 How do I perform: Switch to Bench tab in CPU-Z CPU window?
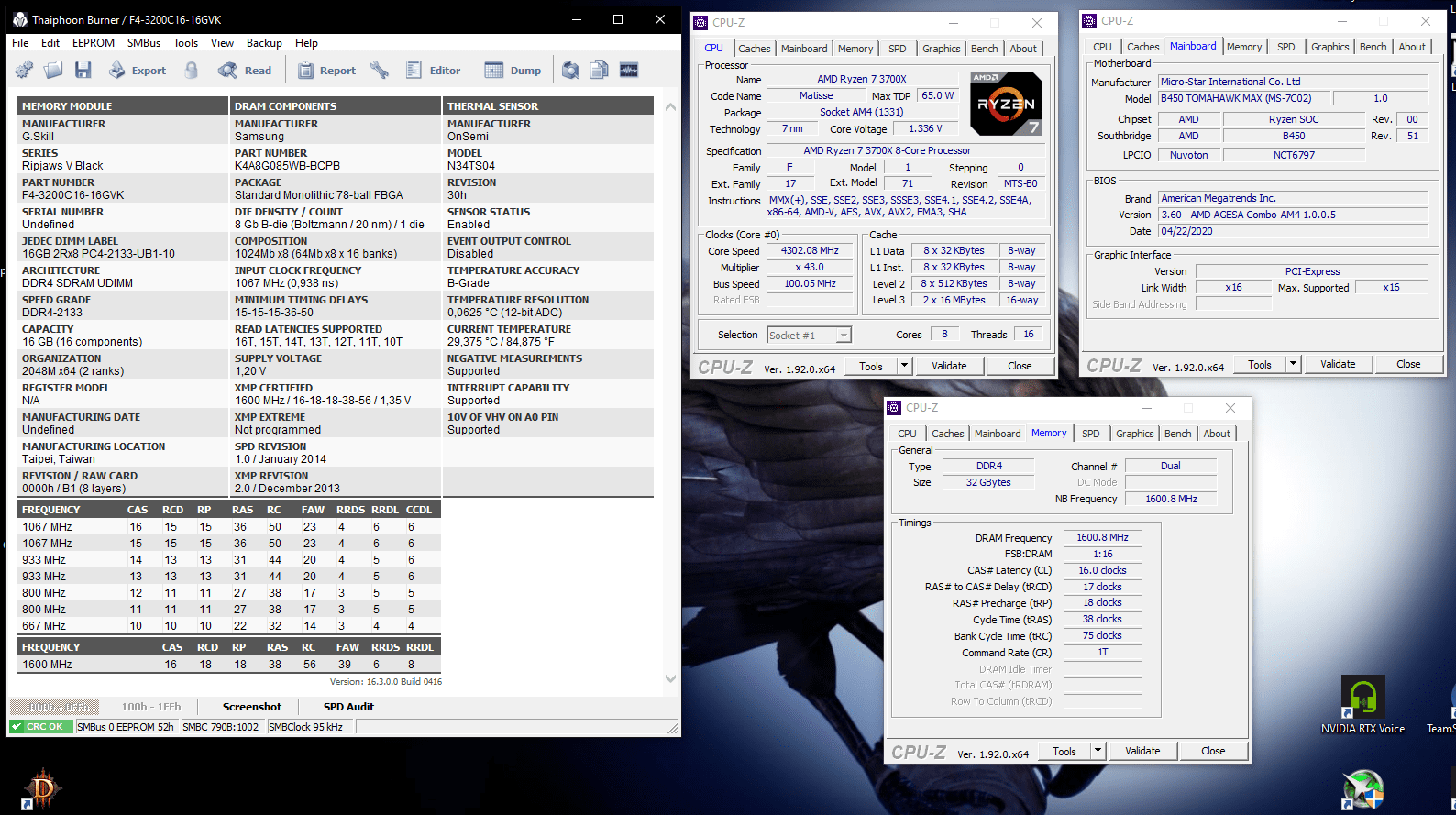985,49
